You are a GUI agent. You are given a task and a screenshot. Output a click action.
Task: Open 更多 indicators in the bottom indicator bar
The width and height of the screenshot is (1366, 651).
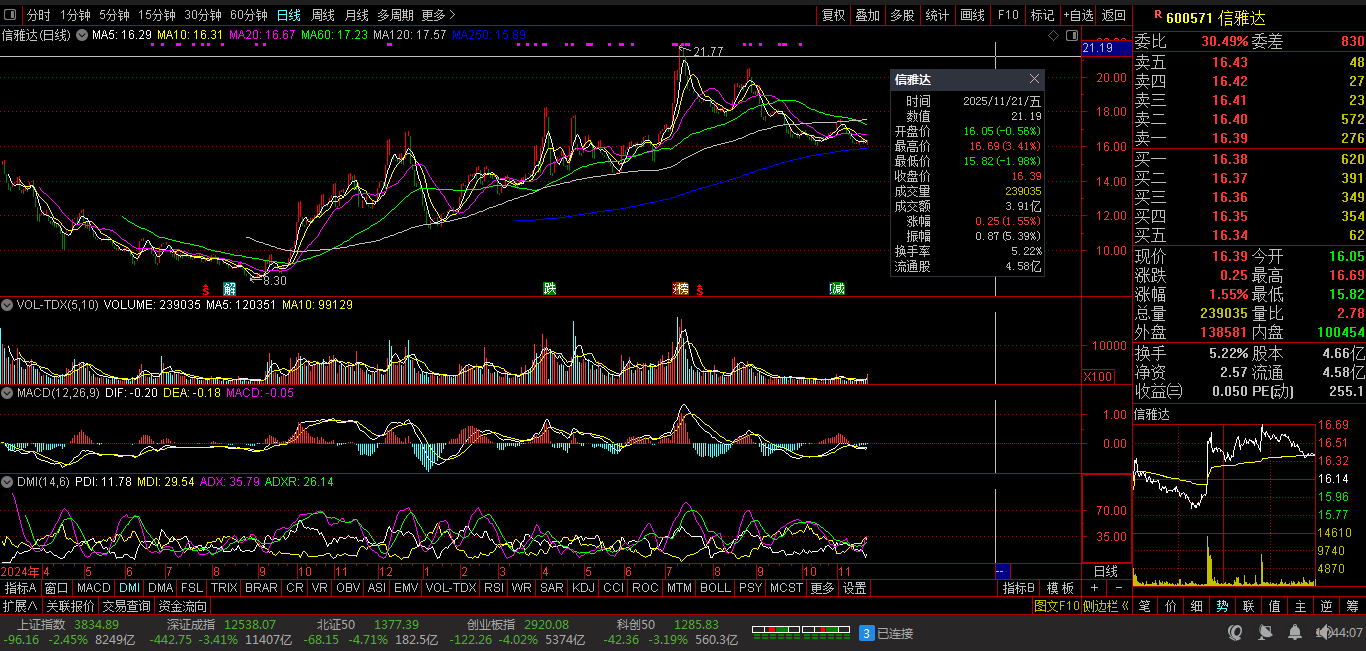click(822, 588)
